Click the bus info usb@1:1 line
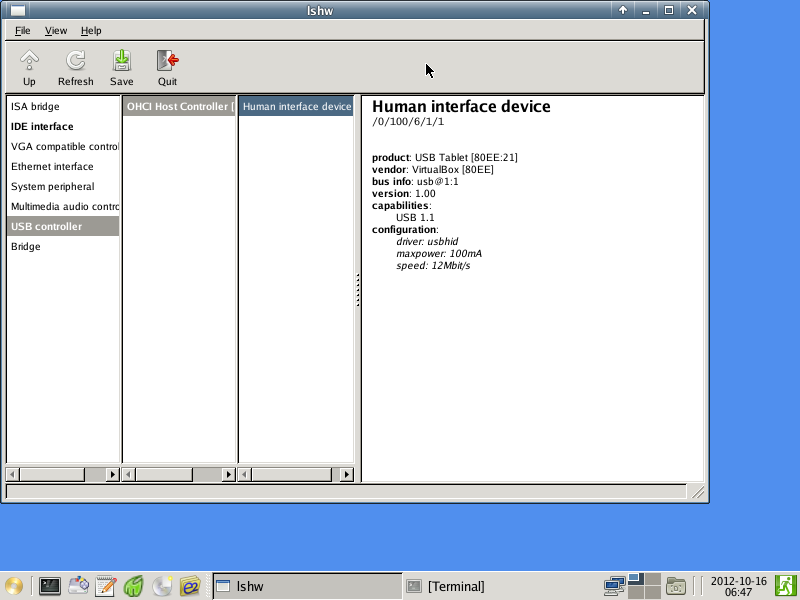Screen dimensions: 800x600 [415, 181]
